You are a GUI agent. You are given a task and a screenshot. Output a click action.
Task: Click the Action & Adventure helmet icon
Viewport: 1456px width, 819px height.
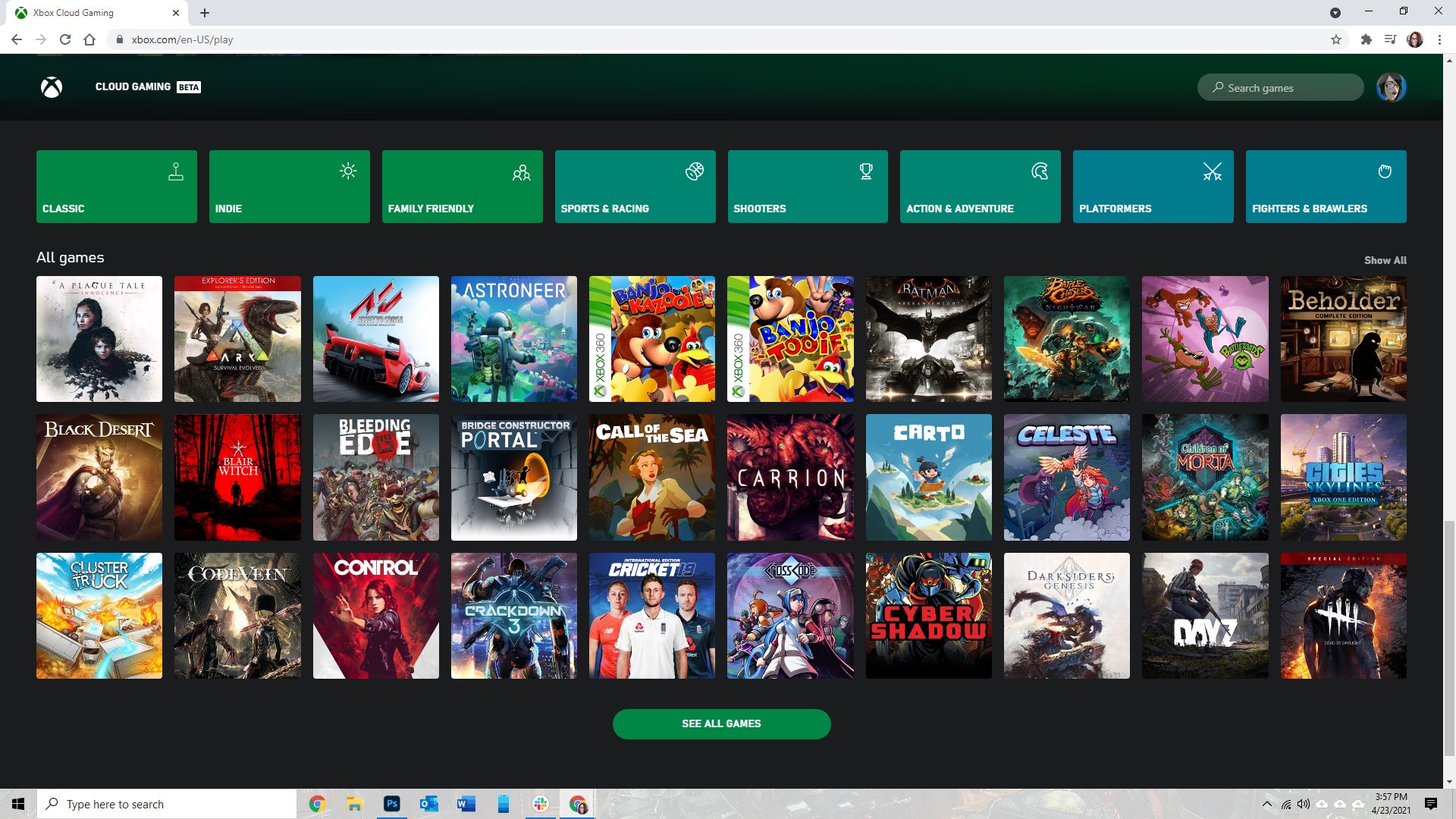(1039, 171)
